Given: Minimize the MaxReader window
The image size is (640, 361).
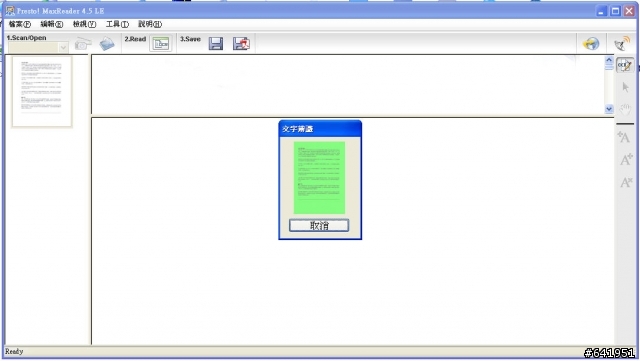Looking at the screenshot, I should [601, 11].
